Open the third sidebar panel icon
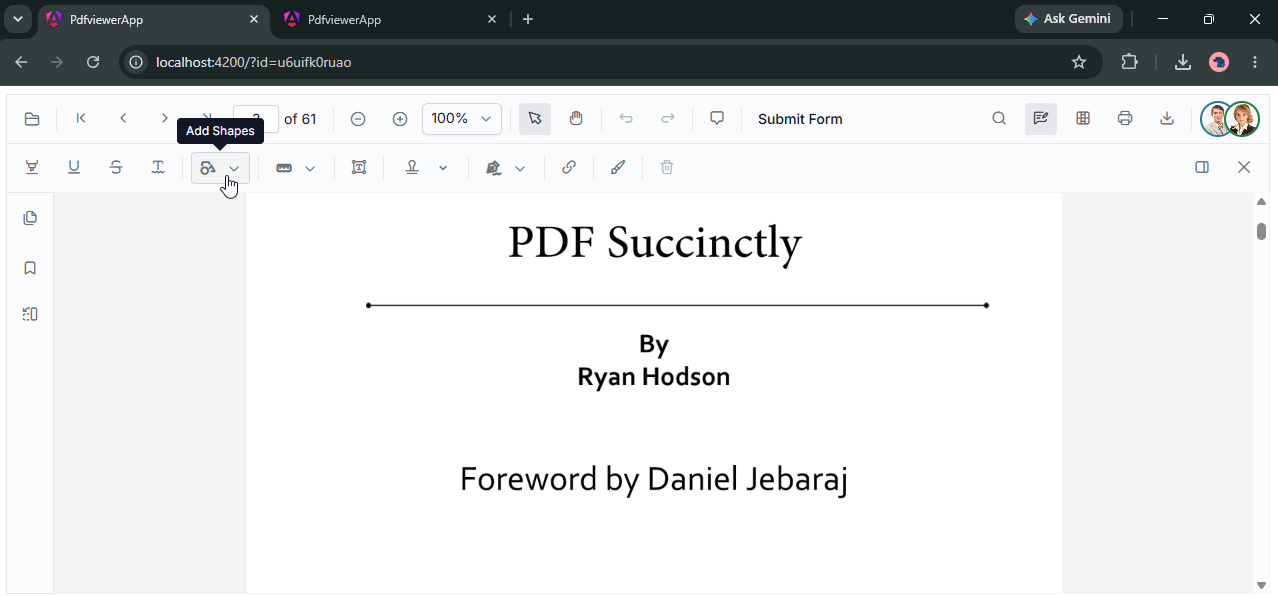Screen dimensions: 1278x596 coord(30,314)
